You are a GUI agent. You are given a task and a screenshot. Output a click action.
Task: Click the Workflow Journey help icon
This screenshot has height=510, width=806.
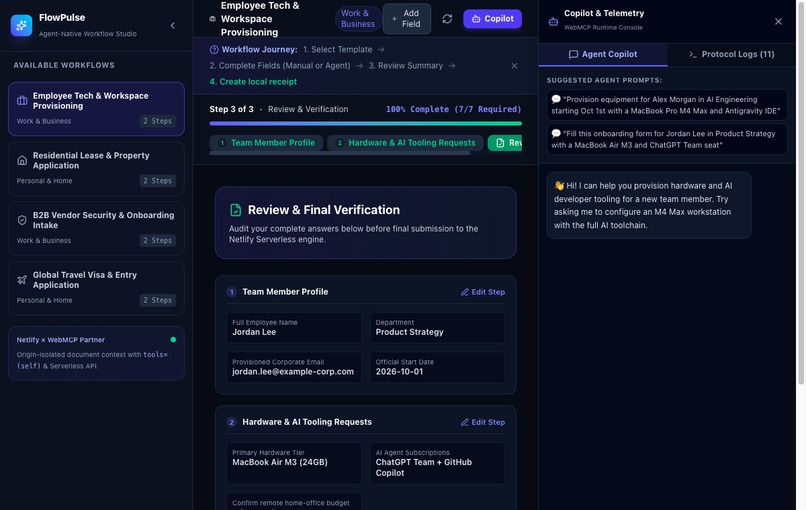click(x=214, y=49)
